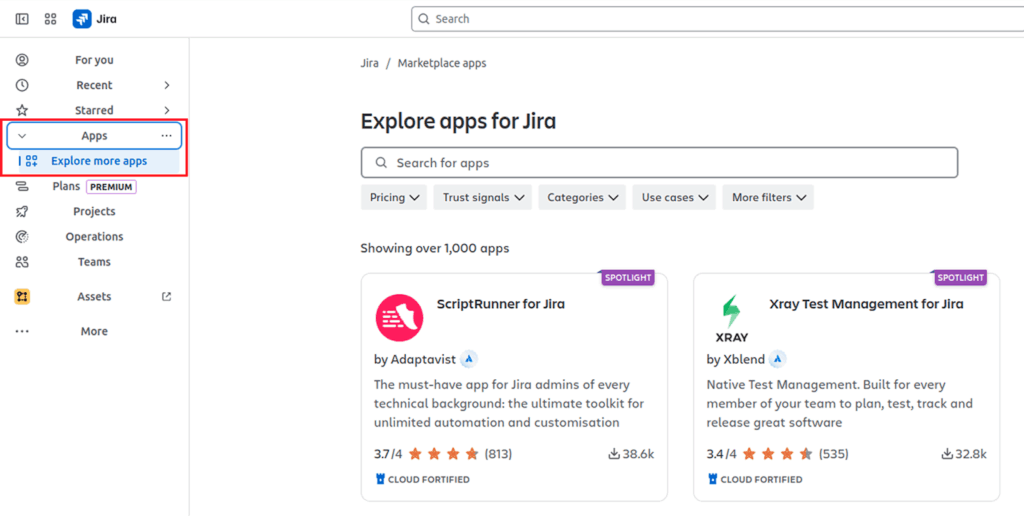Expand the Recent submenu arrow
Screen dimensions: 1024x516
167,86
